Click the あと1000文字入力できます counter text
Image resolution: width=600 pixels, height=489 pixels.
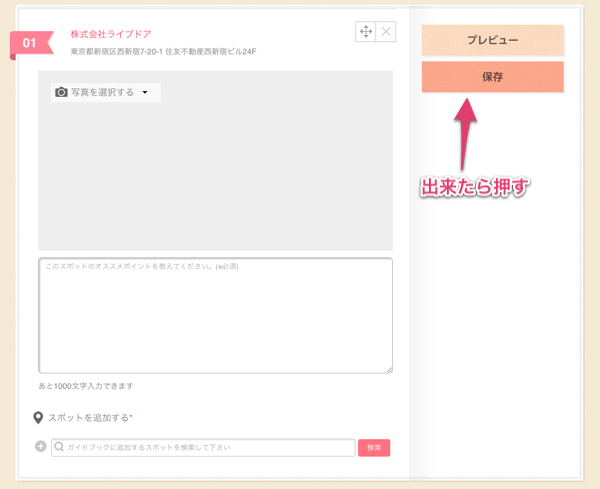86,386
